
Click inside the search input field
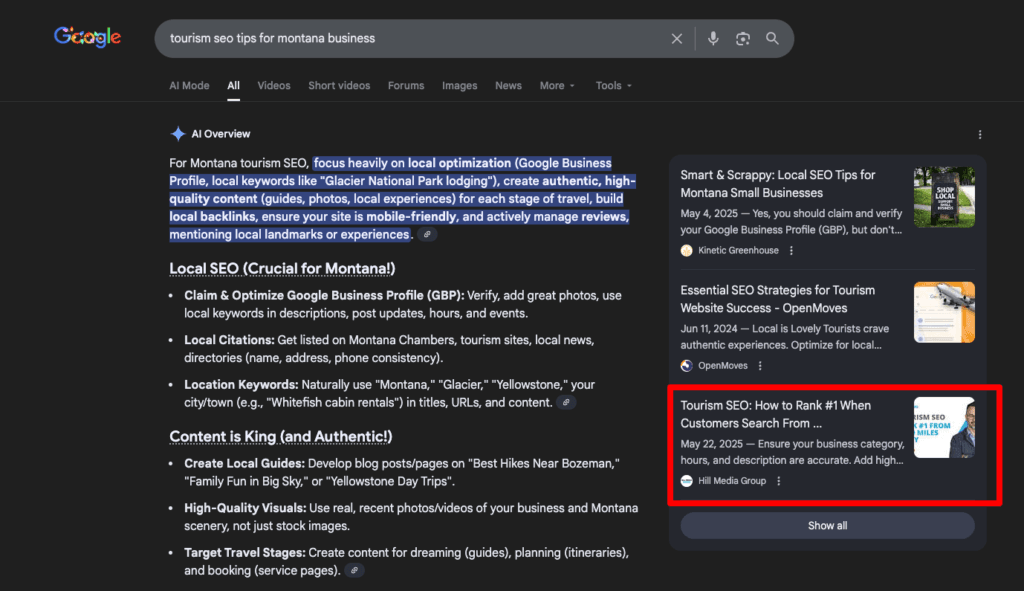click(400, 38)
